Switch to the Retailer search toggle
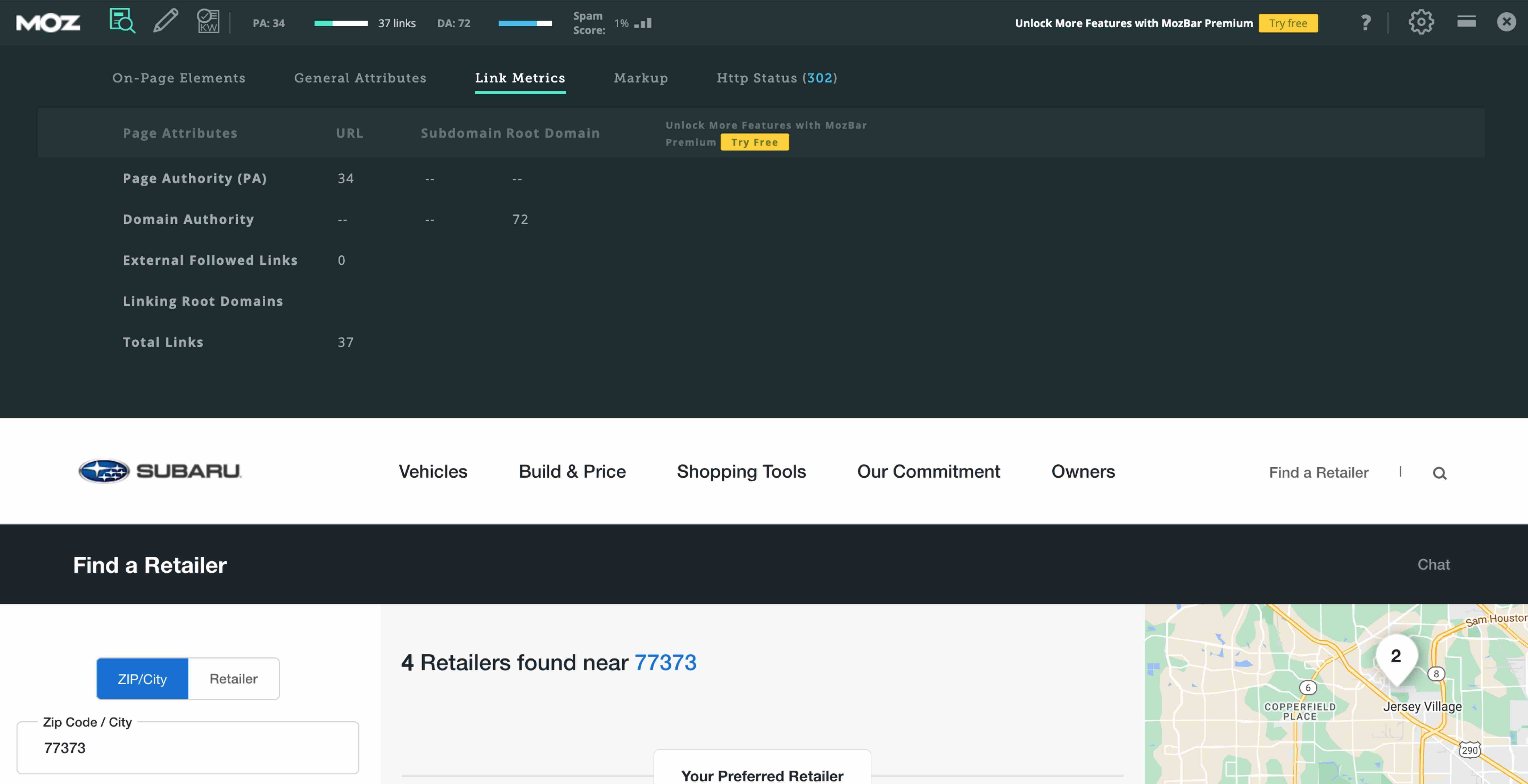Image resolution: width=1528 pixels, height=784 pixels. click(233, 678)
